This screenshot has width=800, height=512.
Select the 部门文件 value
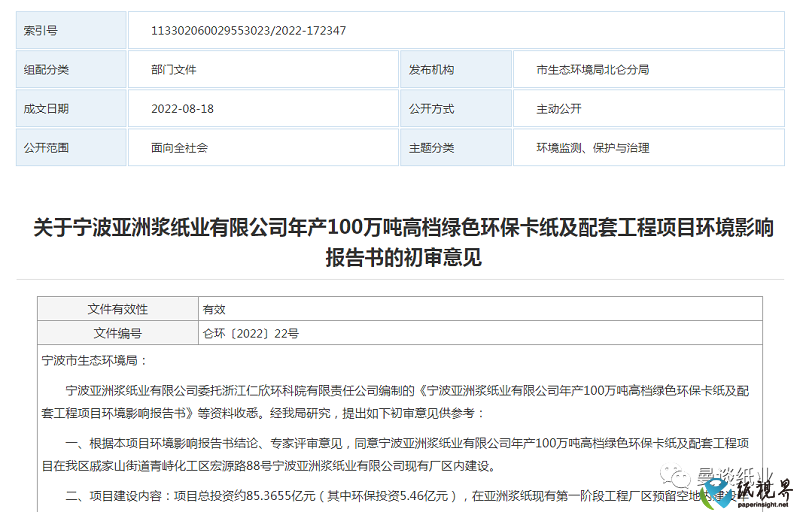[173, 70]
